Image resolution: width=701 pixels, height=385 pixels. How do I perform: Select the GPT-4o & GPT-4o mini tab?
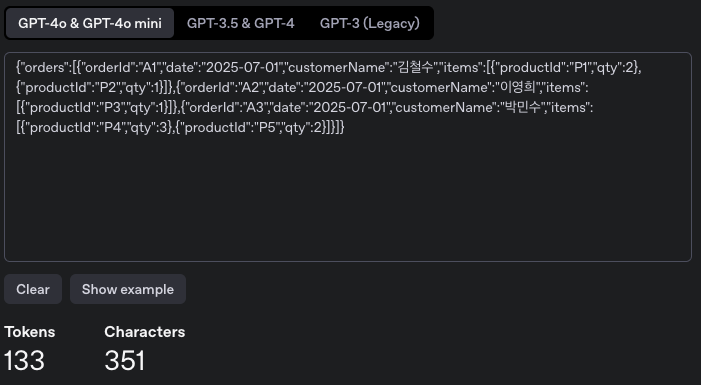[90, 23]
